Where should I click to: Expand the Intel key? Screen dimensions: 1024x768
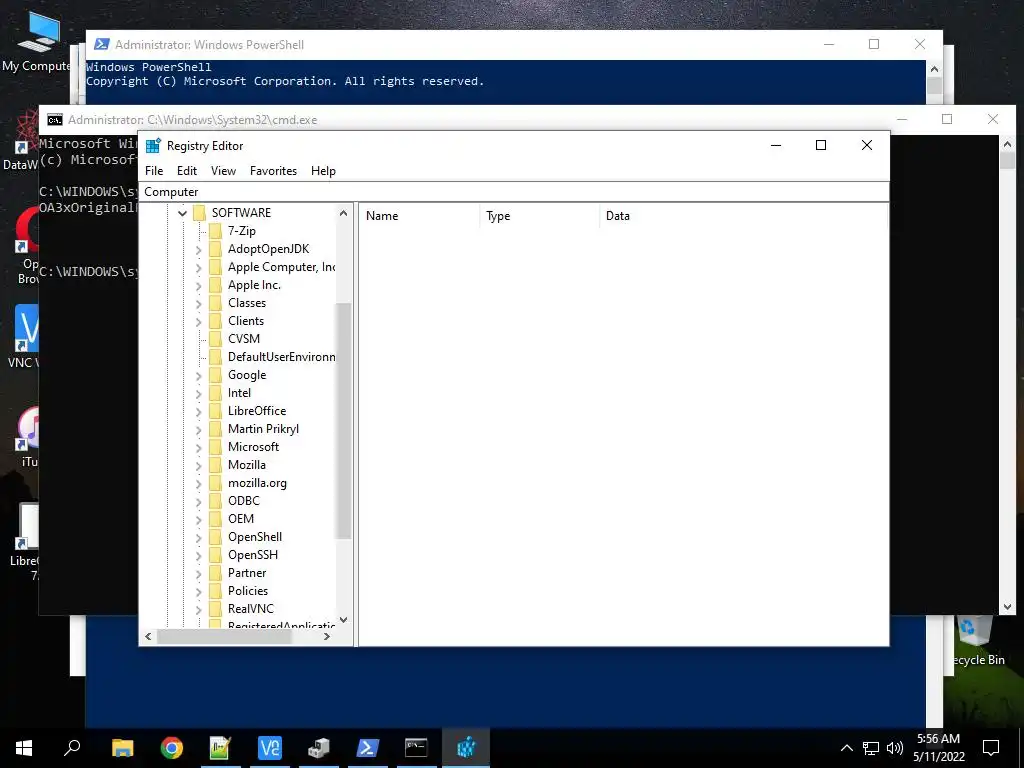[199, 393]
